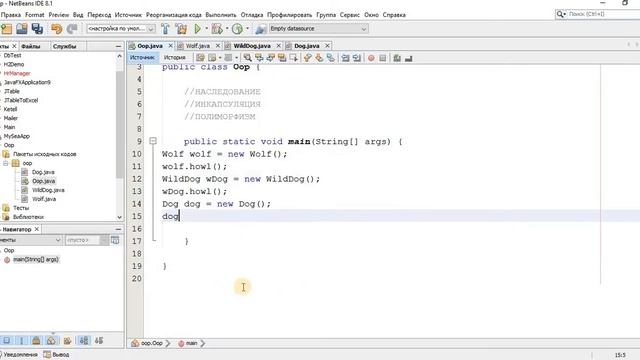Select the Dog.java editor tab
The height and width of the screenshot is (360, 640).
pos(307,46)
